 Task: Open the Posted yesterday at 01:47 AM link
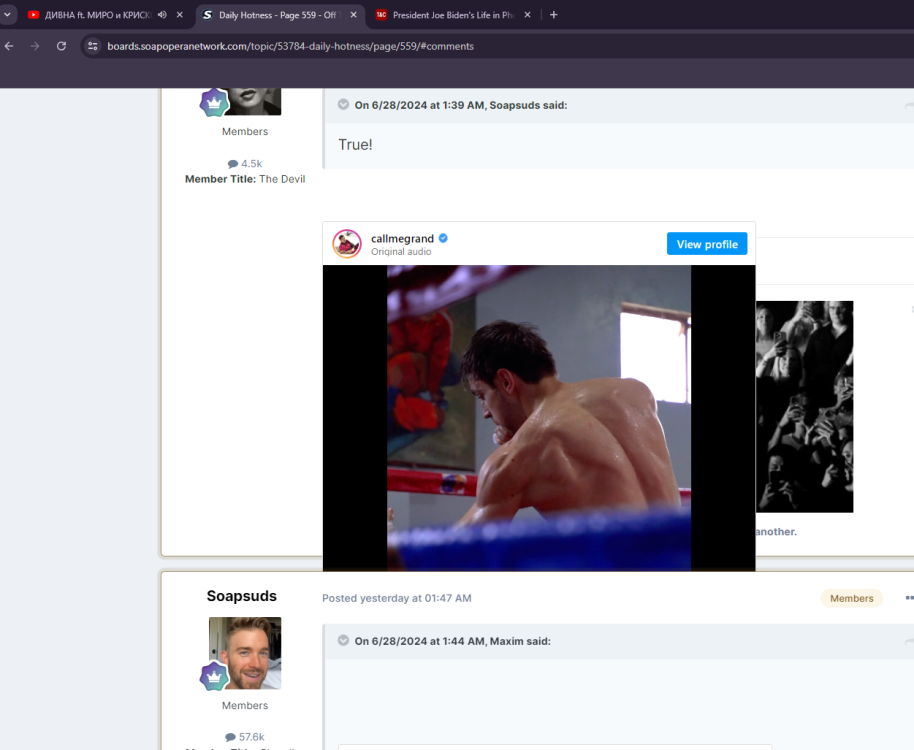[396, 598]
